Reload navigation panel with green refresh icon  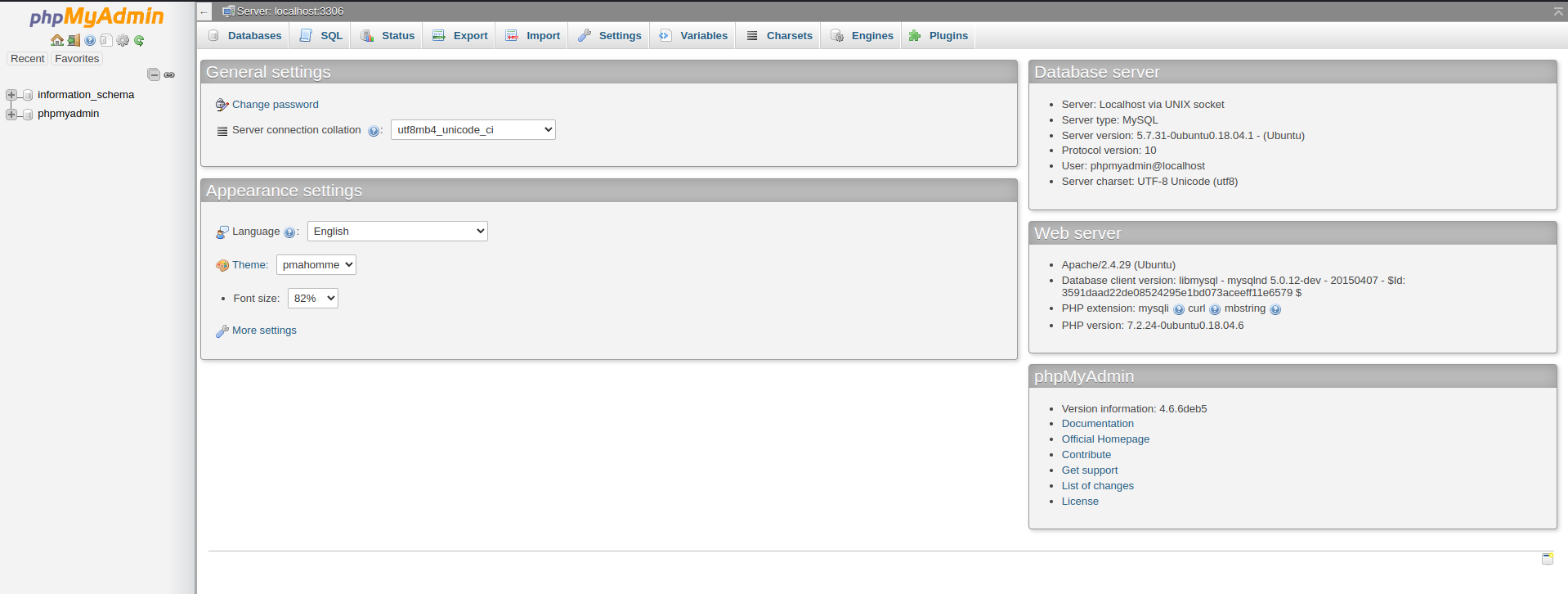coord(139,40)
